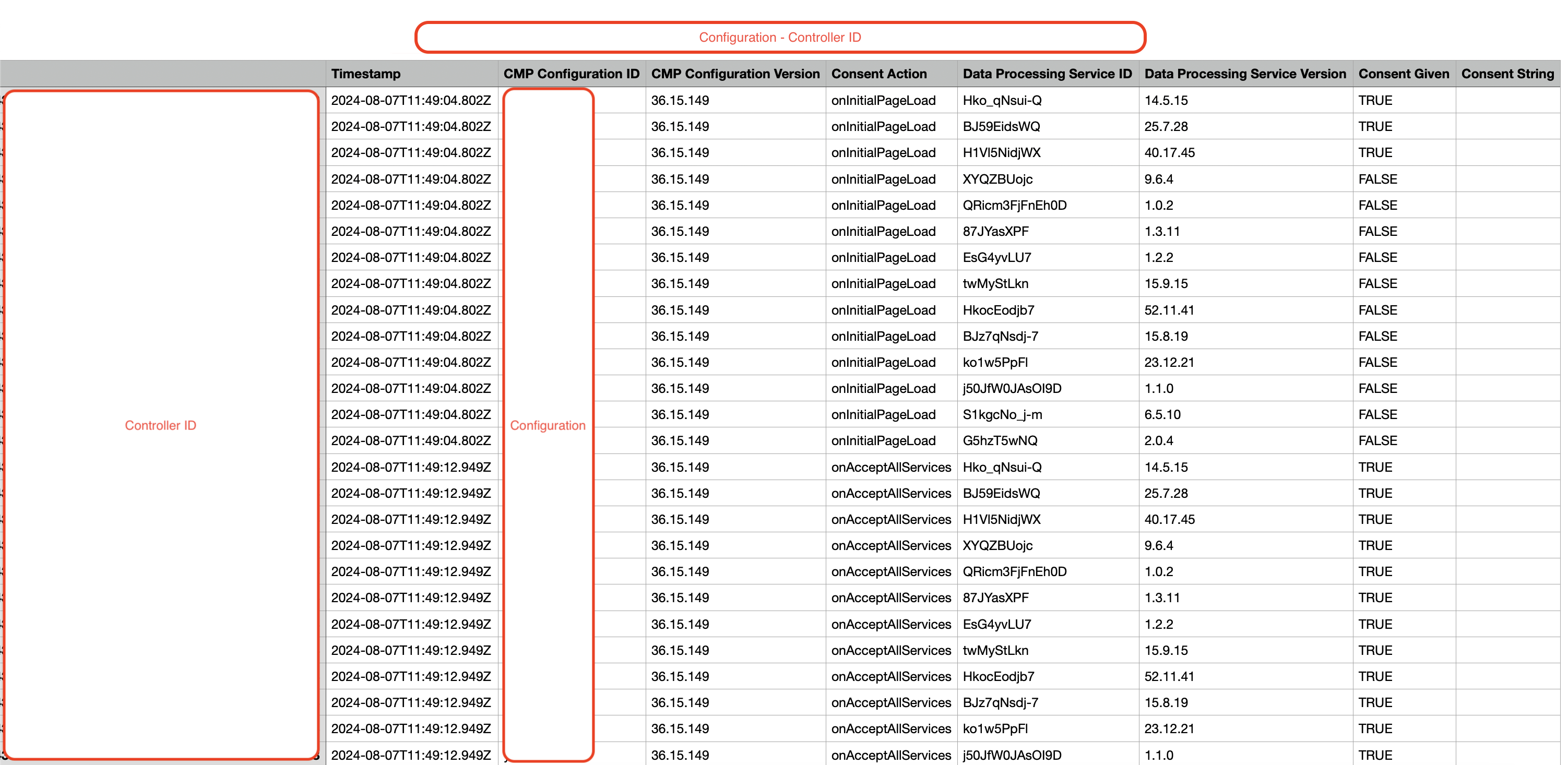
Task: Click the Data Processing Service ID header
Action: (1047, 74)
